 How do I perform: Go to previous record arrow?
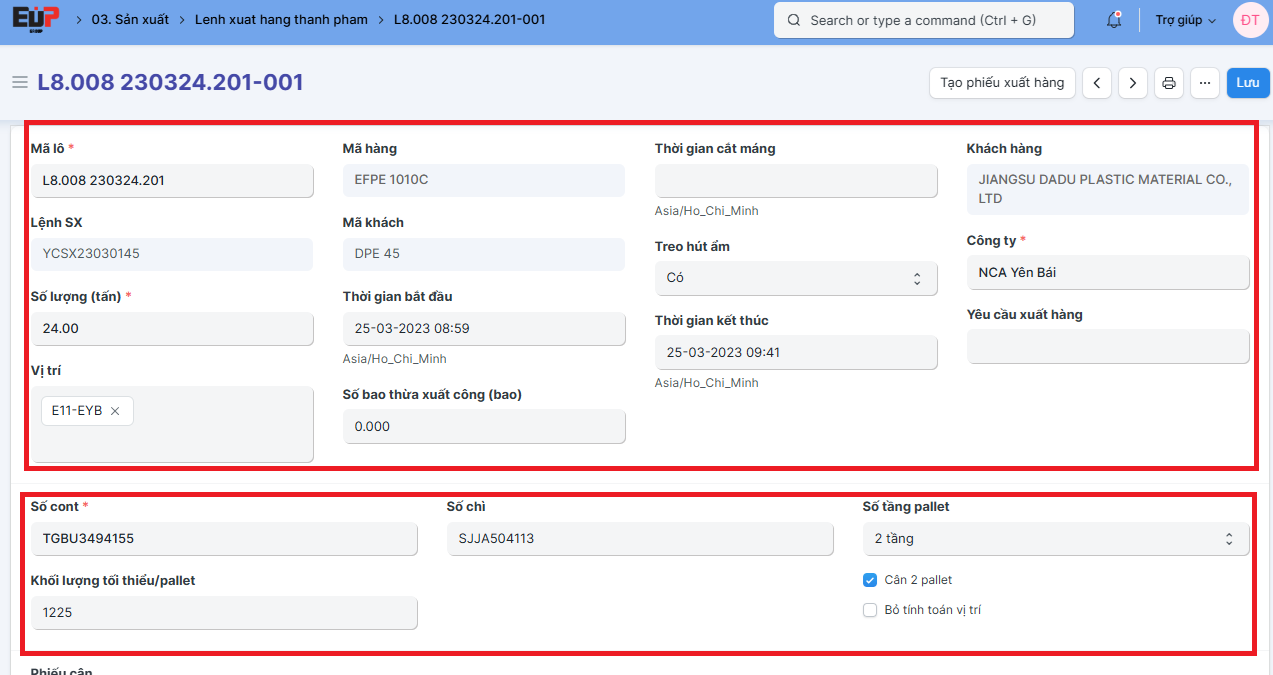click(x=1097, y=83)
